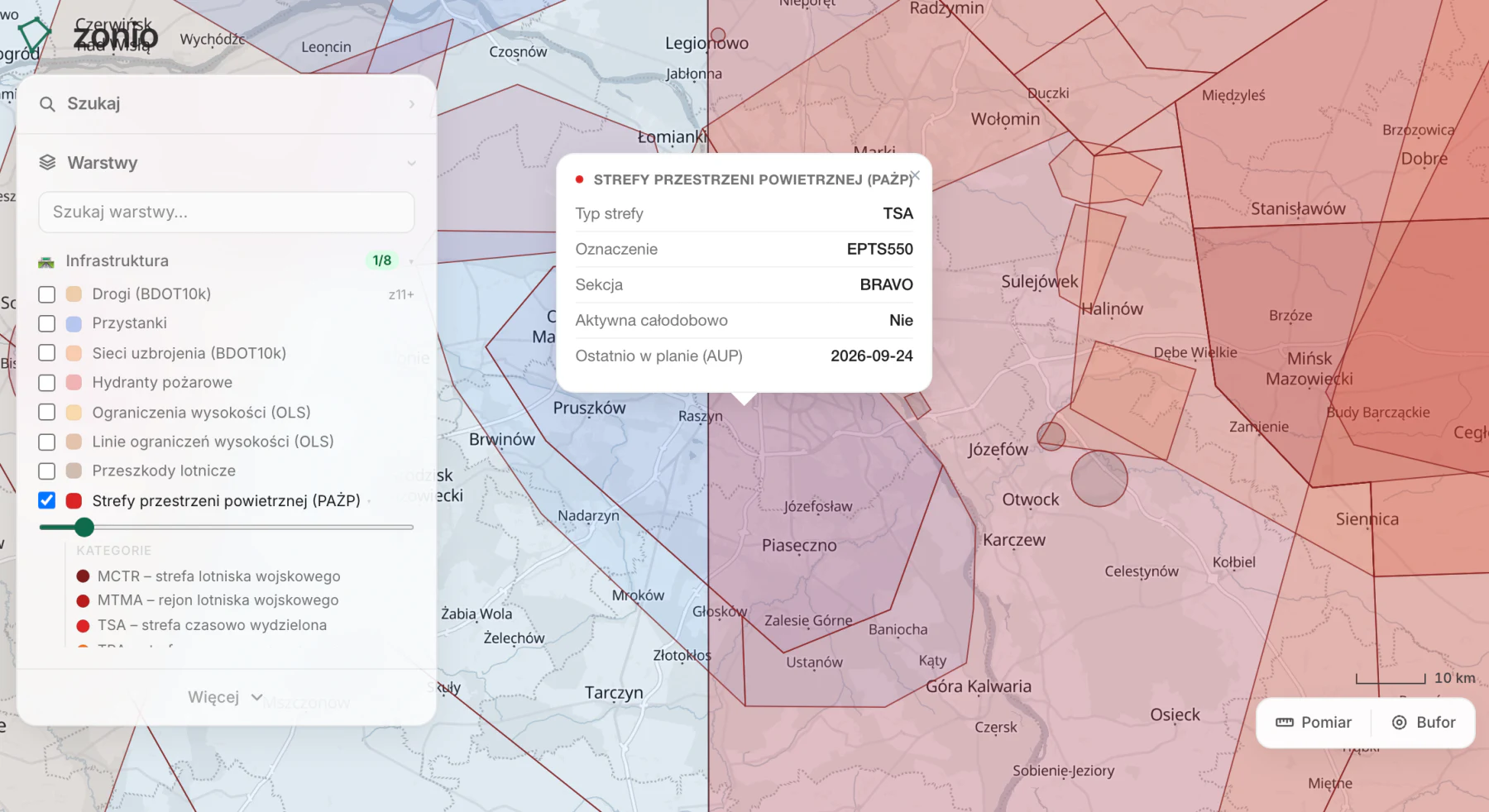The image size is (1489, 812).
Task: Click the Piaseczno label on the map
Action: 799,546
